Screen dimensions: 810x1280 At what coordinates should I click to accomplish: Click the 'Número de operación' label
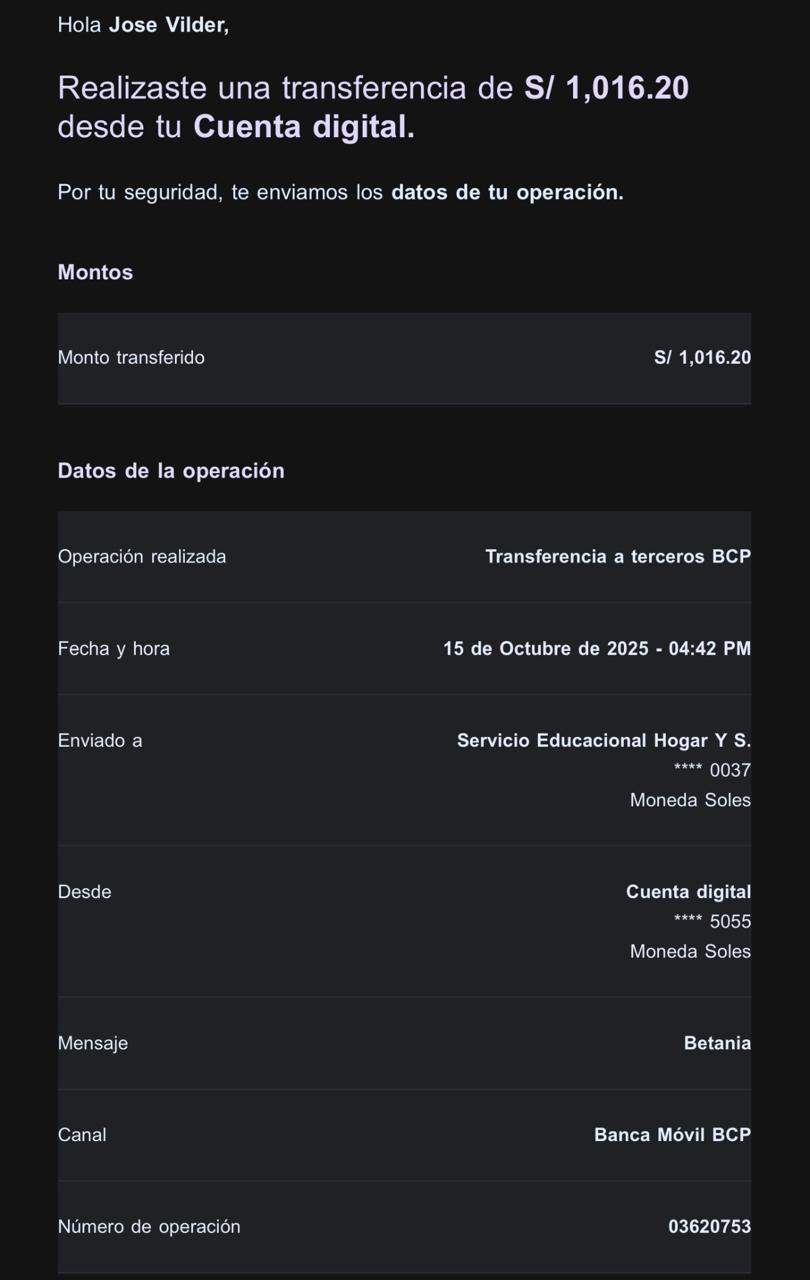click(x=149, y=1227)
